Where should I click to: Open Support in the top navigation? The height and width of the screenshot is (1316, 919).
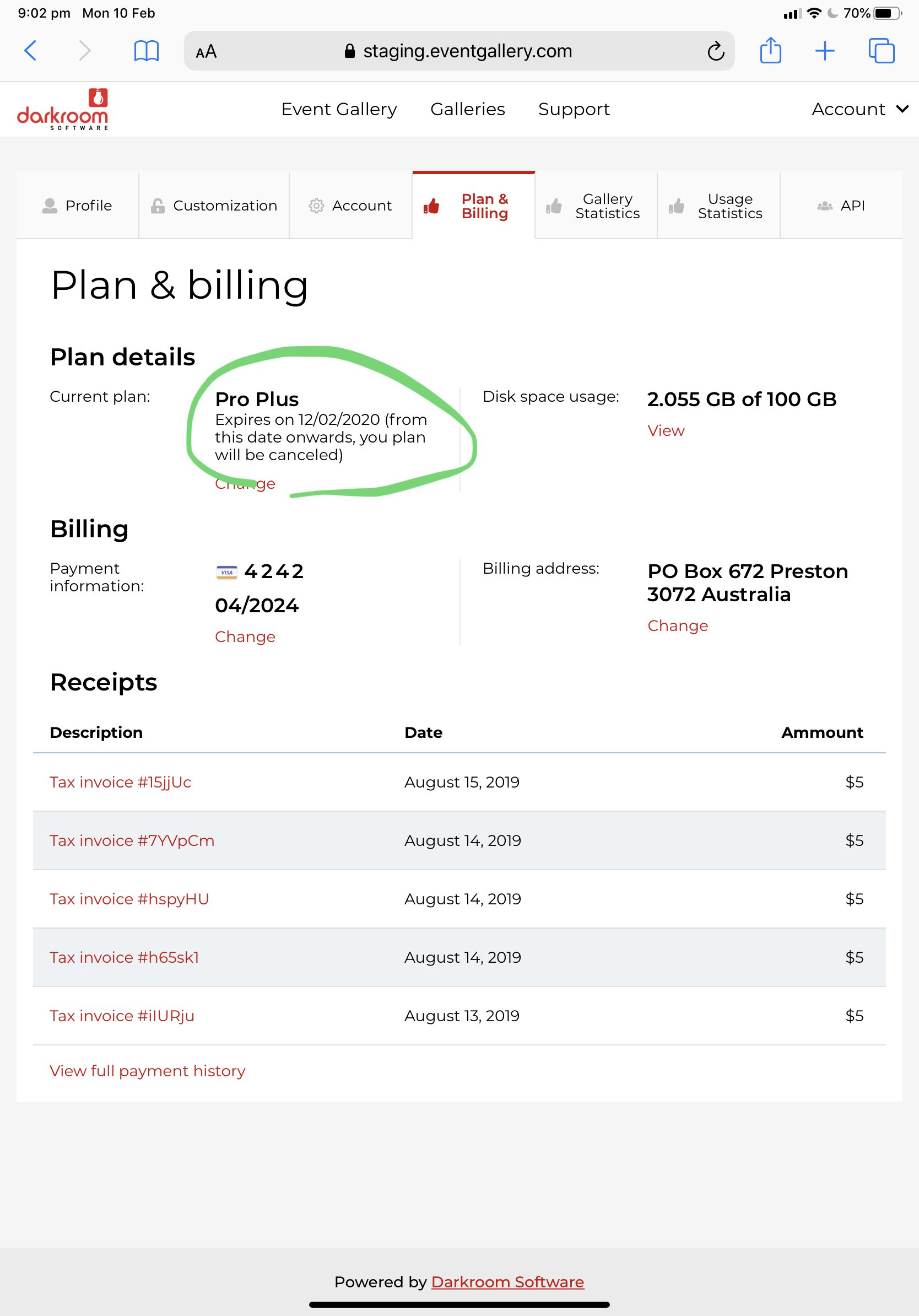pos(574,109)
